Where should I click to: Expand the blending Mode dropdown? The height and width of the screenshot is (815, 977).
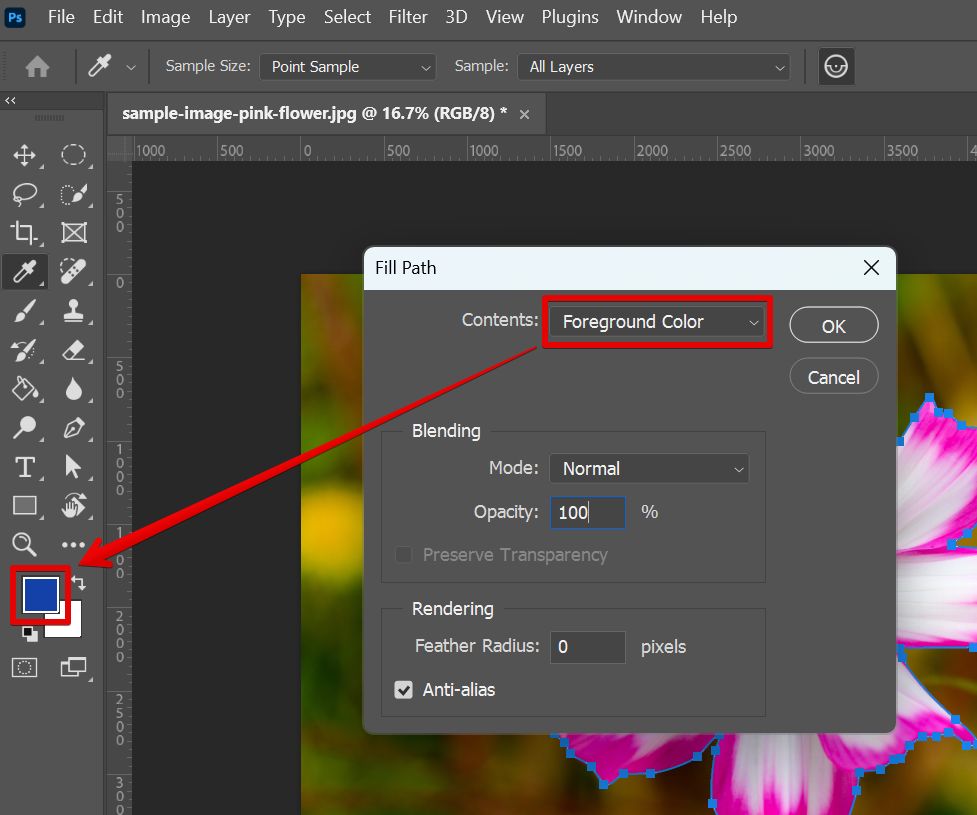tap(649, 469)
